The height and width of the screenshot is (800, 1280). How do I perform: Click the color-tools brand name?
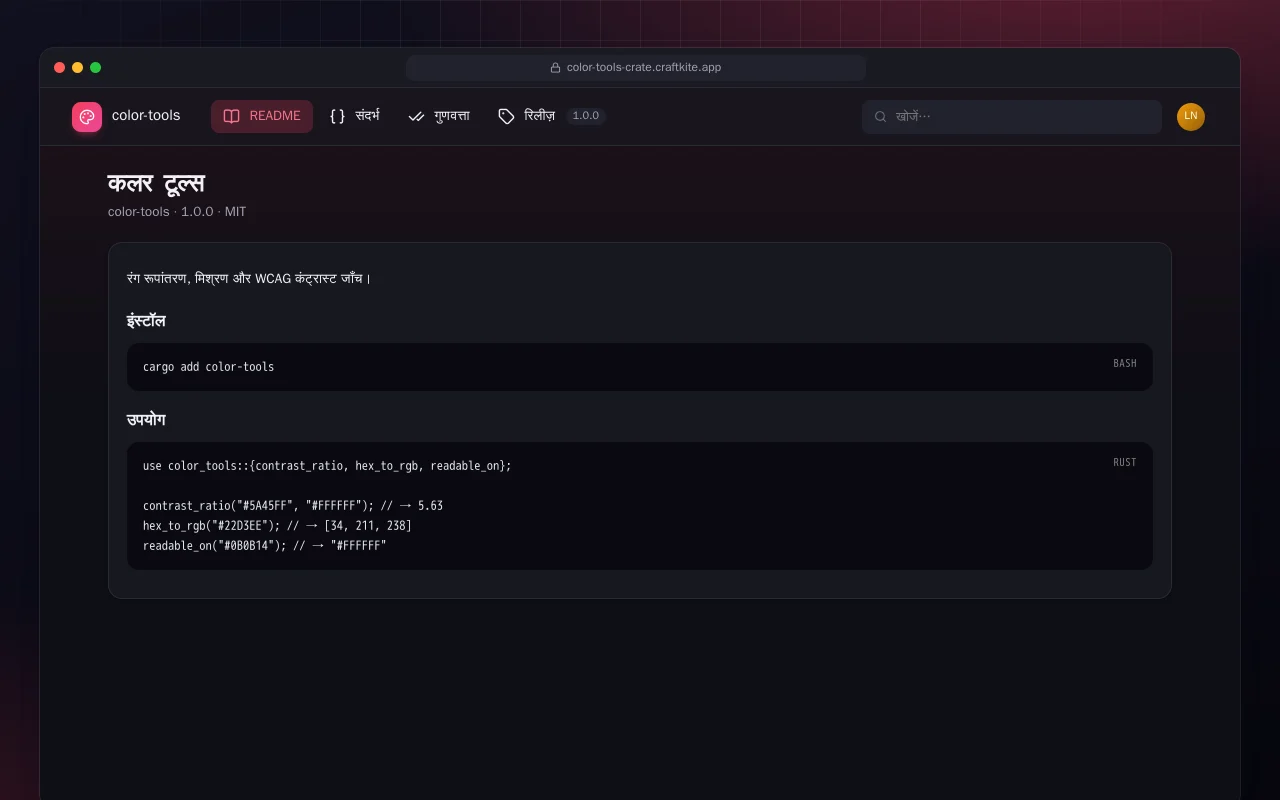point(146,116)
